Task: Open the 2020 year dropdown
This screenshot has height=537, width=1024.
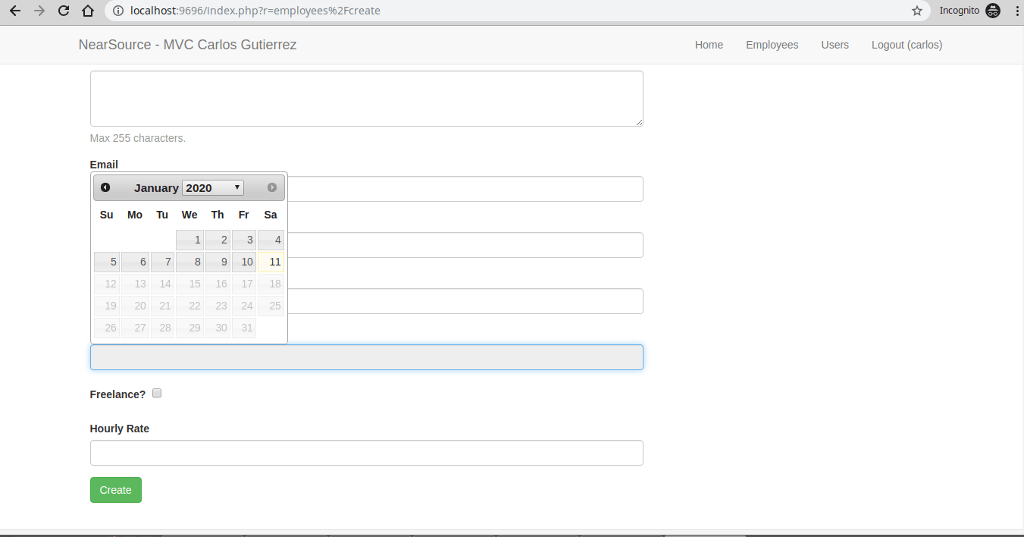Action: (x=213, y=188)
